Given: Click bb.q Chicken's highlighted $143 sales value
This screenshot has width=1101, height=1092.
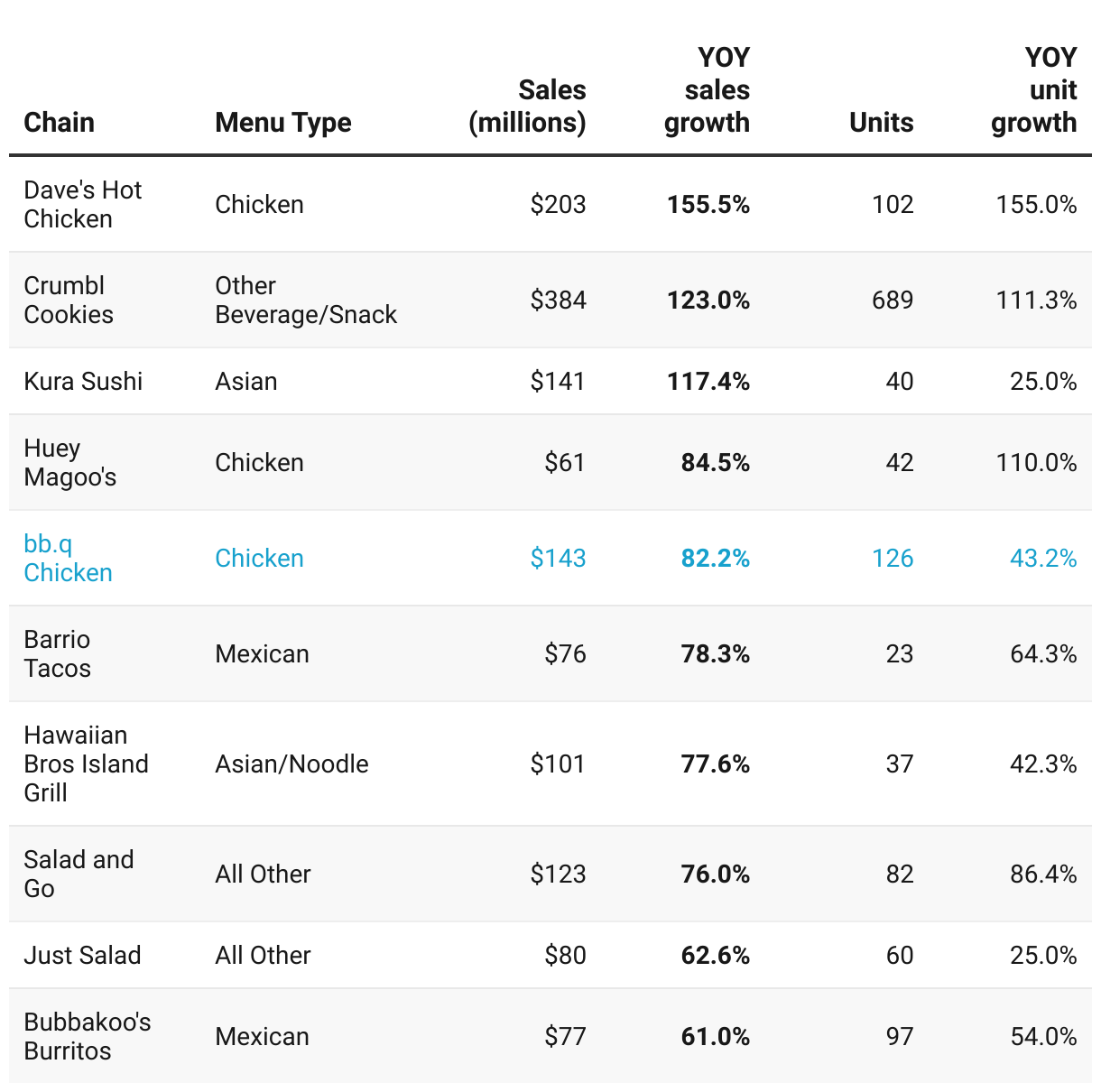Looking at the screenshot, I should (558, 558).
